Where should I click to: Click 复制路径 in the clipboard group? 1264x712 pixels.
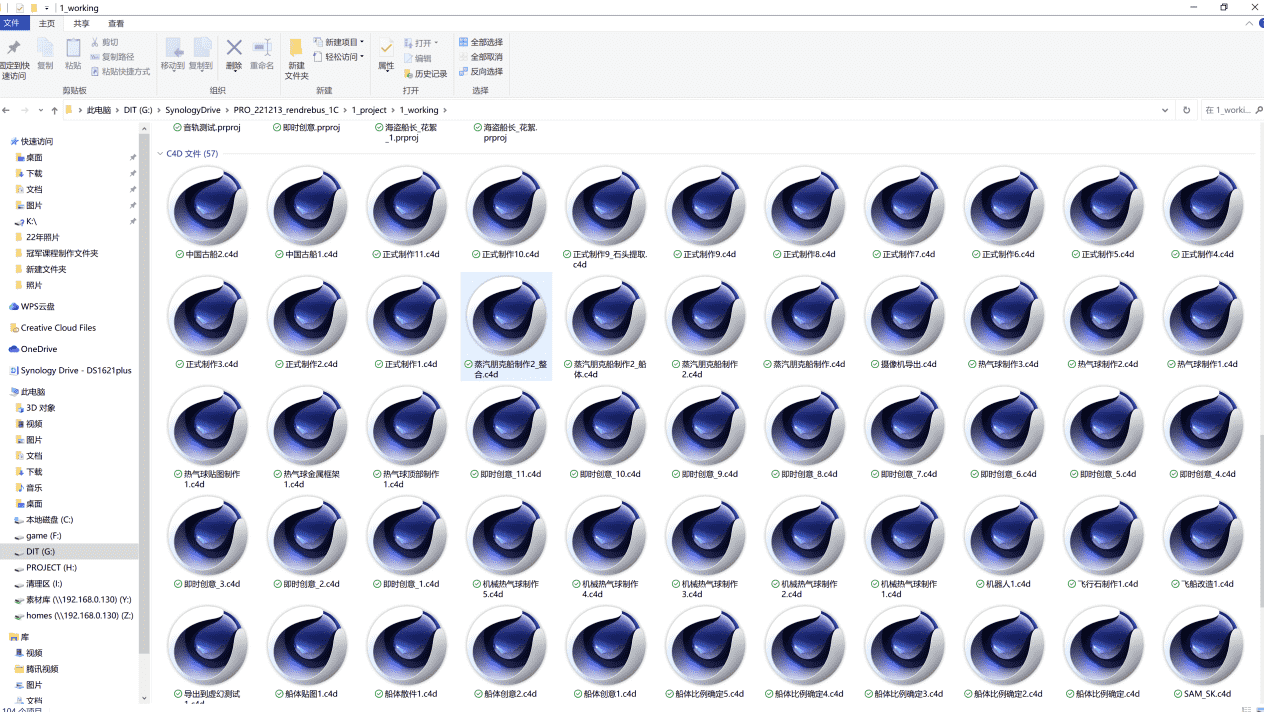[111, 57]
